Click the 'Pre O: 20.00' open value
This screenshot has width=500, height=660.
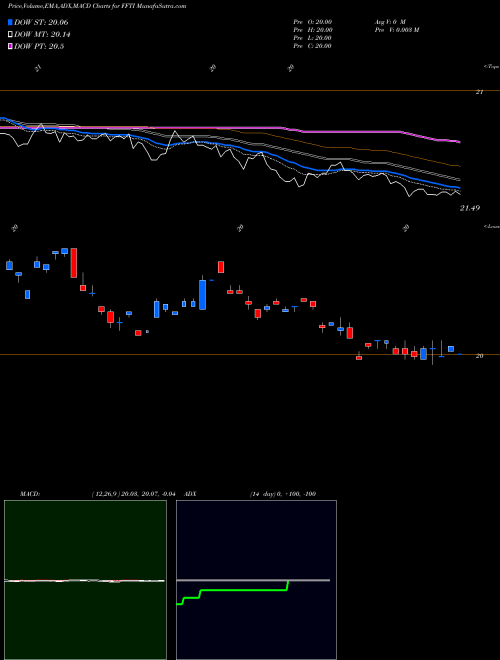click(313, 22)
